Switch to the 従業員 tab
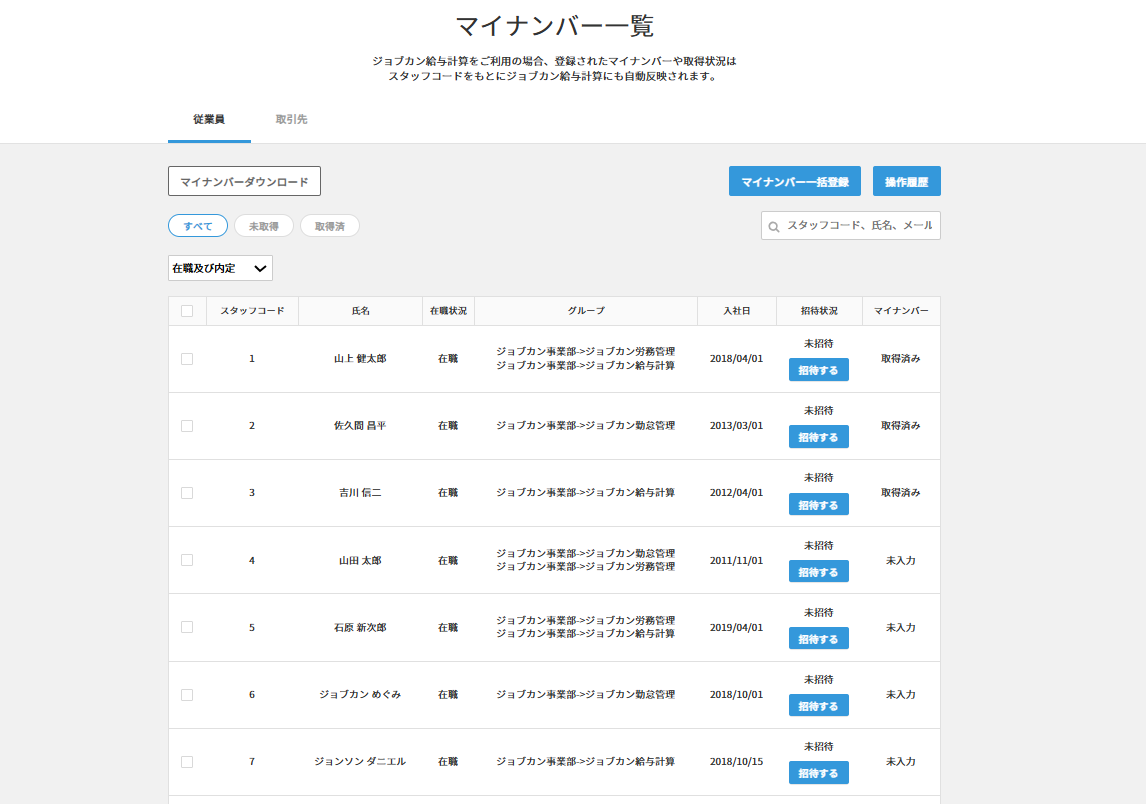 tap(209, 119)
